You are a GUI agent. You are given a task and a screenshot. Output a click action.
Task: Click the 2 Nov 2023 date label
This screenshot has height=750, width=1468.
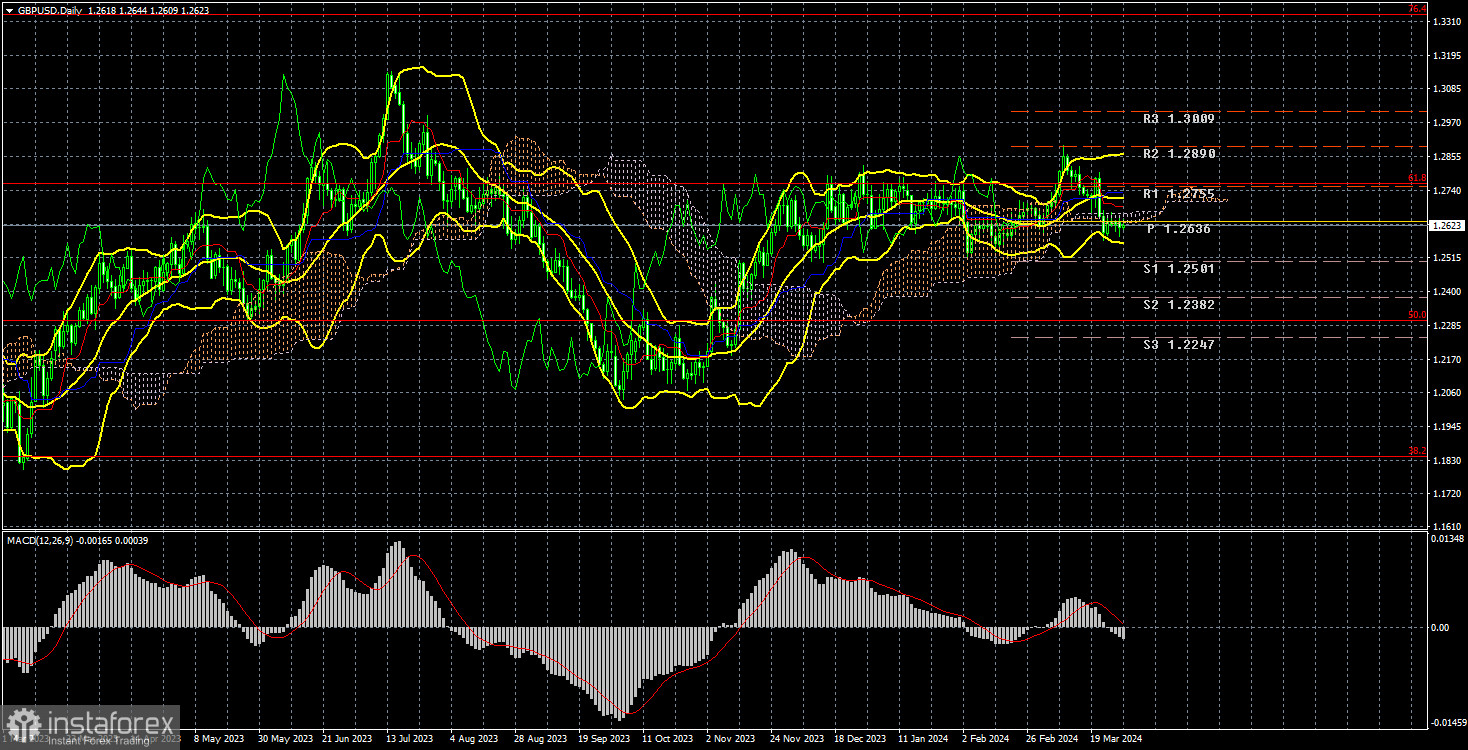[x=731, y=739]
